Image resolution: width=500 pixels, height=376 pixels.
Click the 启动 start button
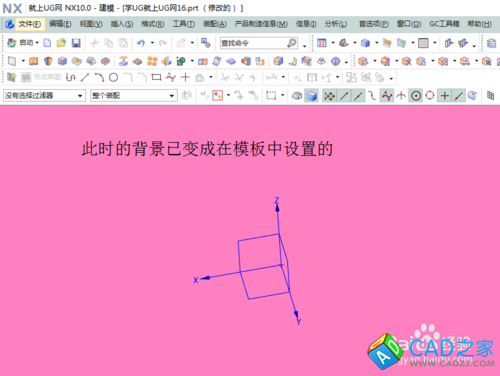click(23, 43)
